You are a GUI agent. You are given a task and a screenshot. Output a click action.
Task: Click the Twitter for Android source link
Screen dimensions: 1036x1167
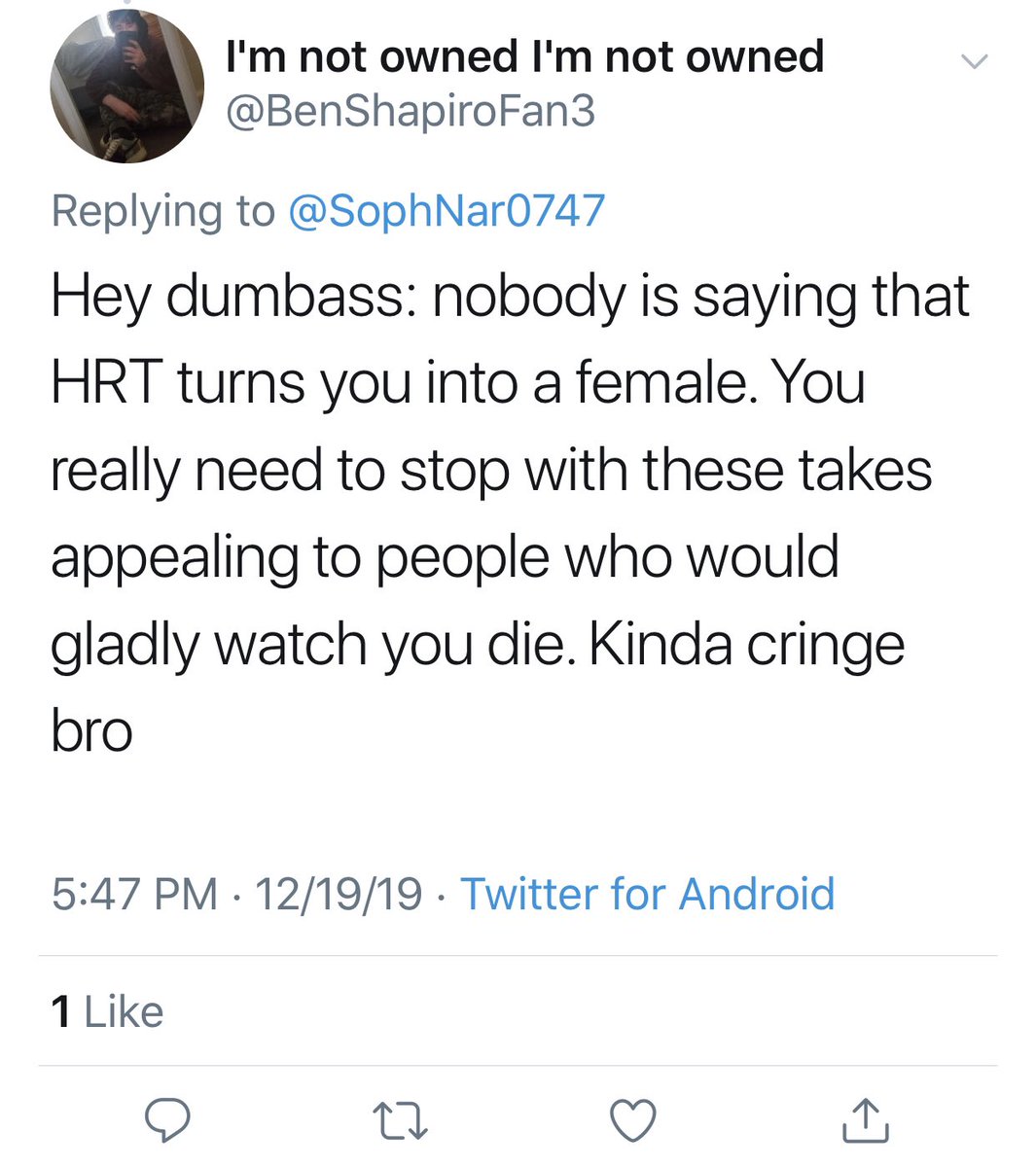pos(647,894)
